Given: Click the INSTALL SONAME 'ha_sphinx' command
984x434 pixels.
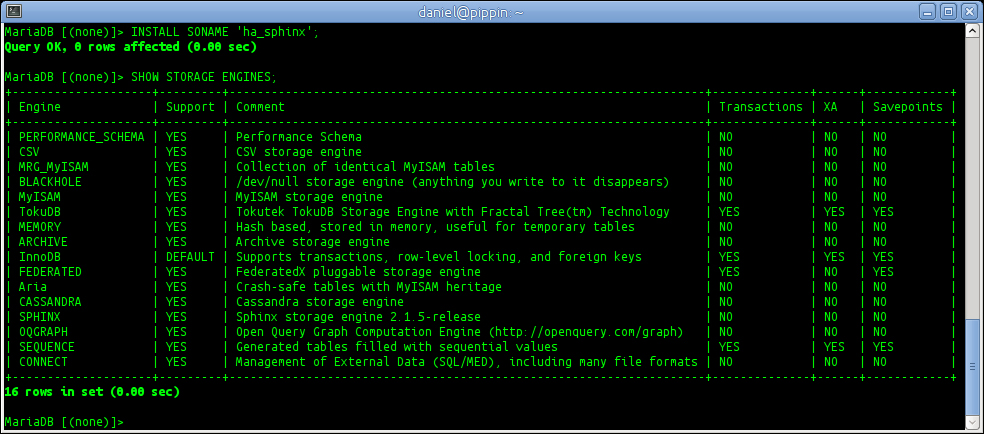Looking at the screenshot, I should pos(225,32).
